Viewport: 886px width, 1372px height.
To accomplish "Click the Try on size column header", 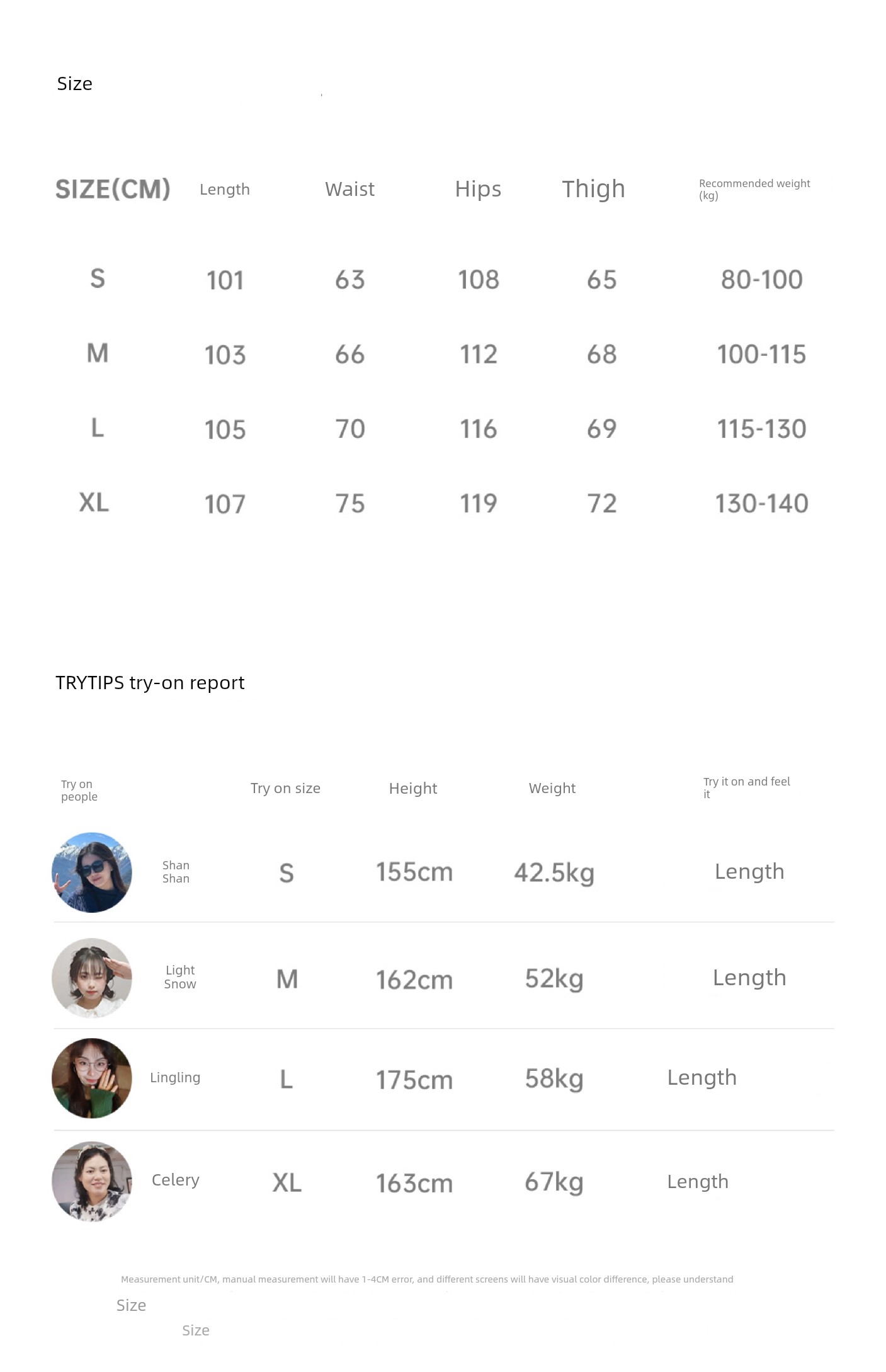I will click(285, 788).
